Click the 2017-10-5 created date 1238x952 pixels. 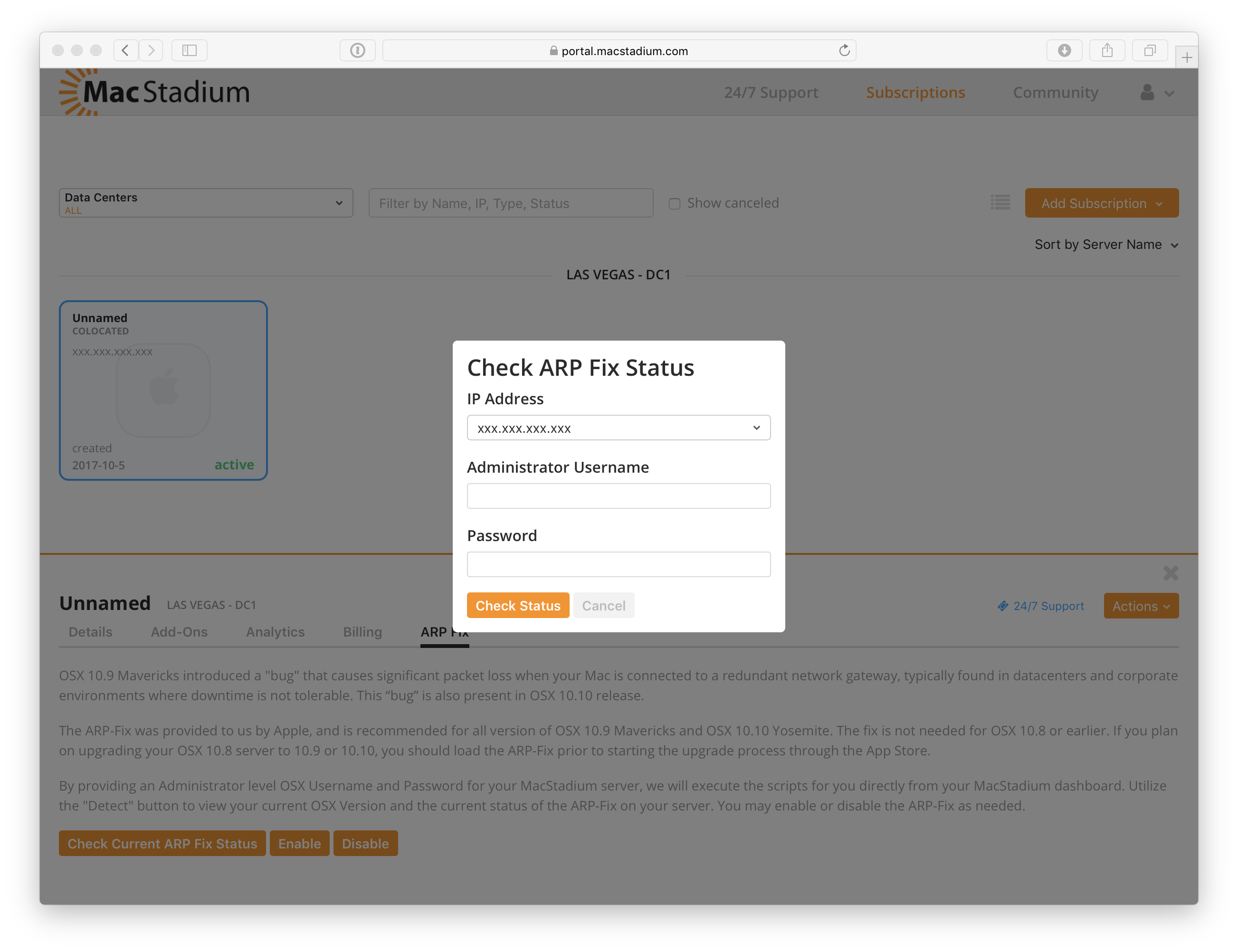[x=98, y=465]
